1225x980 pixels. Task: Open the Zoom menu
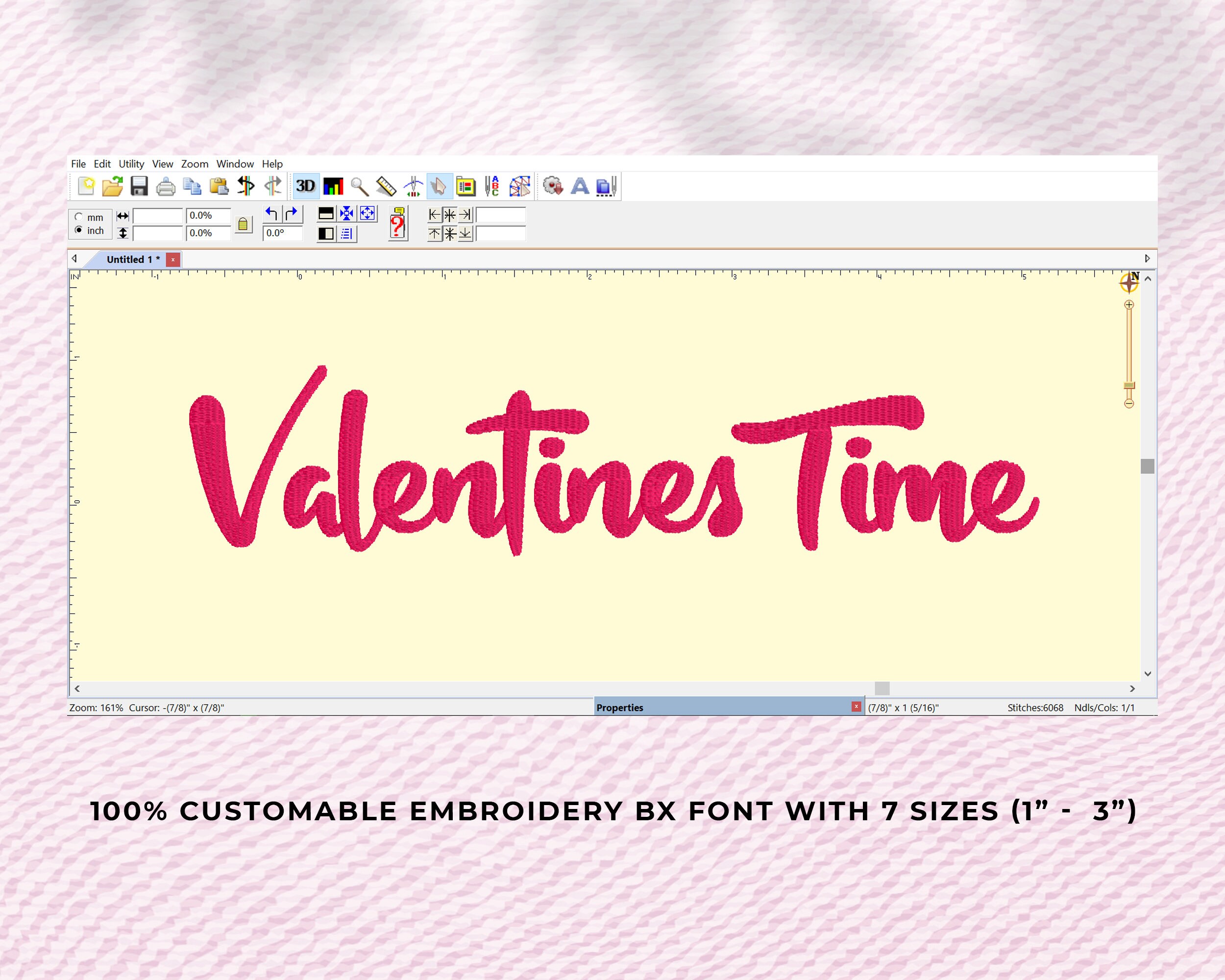pyautogui.click(x=195, y=164)
